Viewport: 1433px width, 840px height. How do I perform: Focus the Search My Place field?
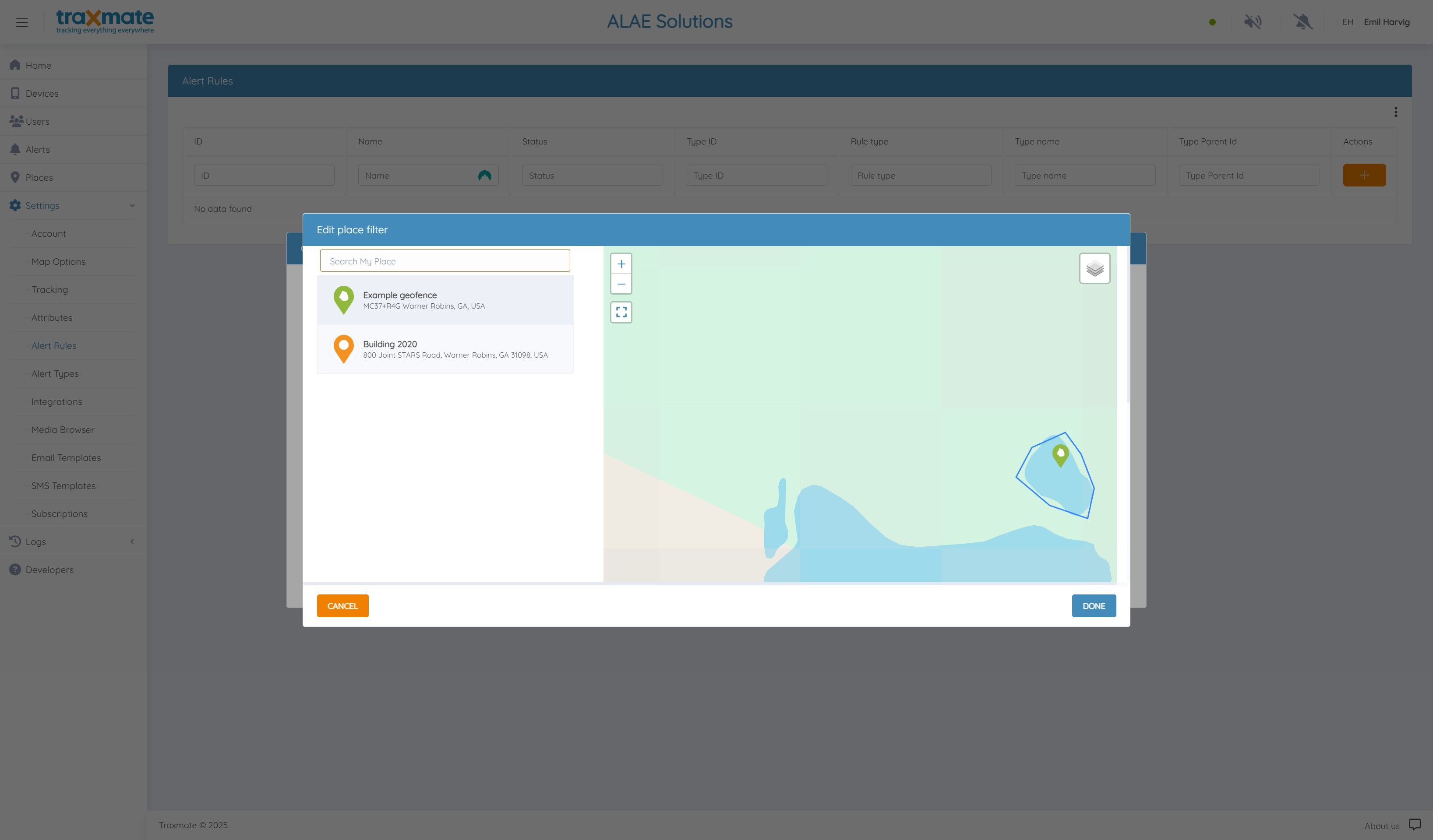coord(445,261)
